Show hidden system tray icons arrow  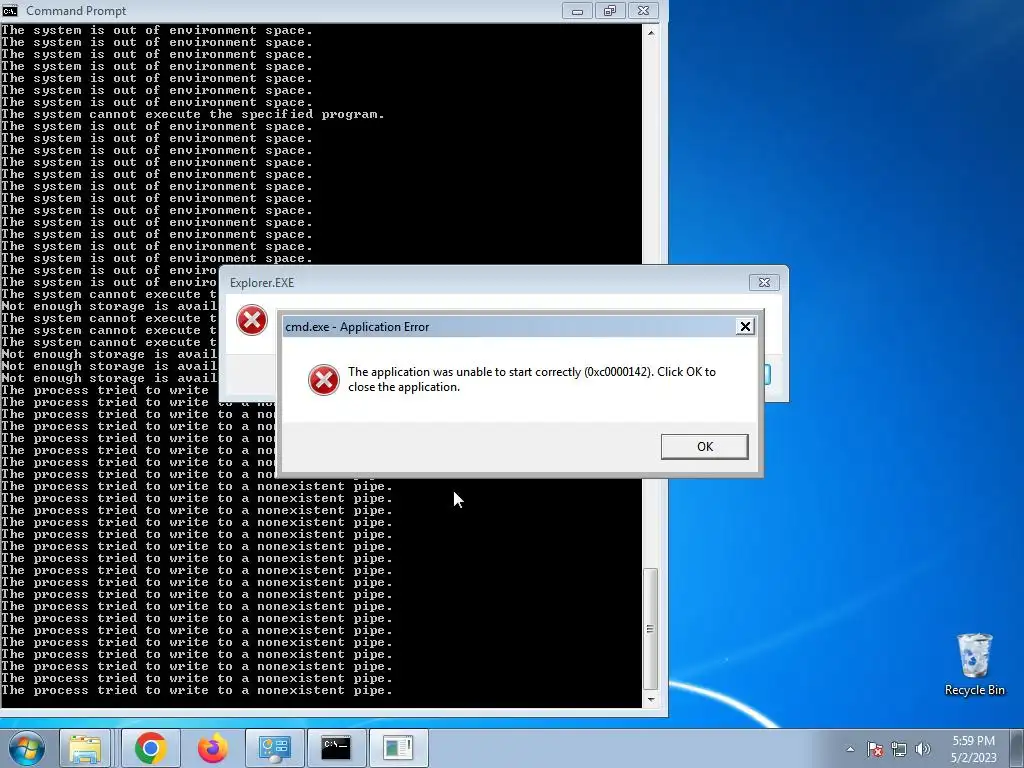click(850, 749)
